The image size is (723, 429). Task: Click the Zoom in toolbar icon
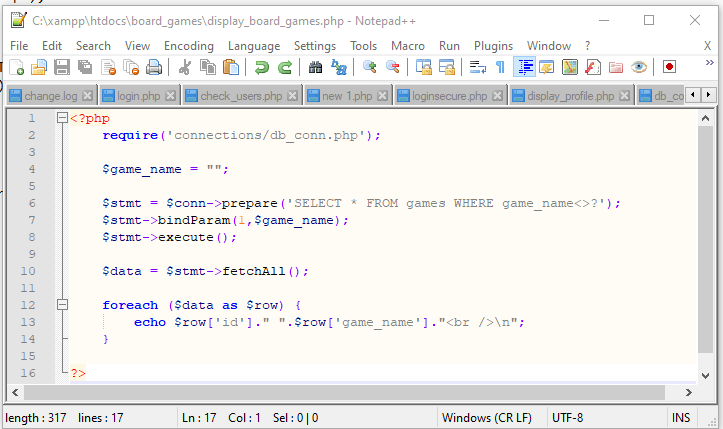tap(370, 68)
